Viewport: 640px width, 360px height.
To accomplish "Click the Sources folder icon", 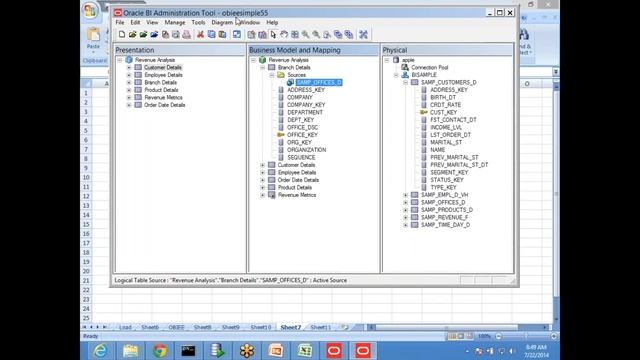I will tap(281, 75).
